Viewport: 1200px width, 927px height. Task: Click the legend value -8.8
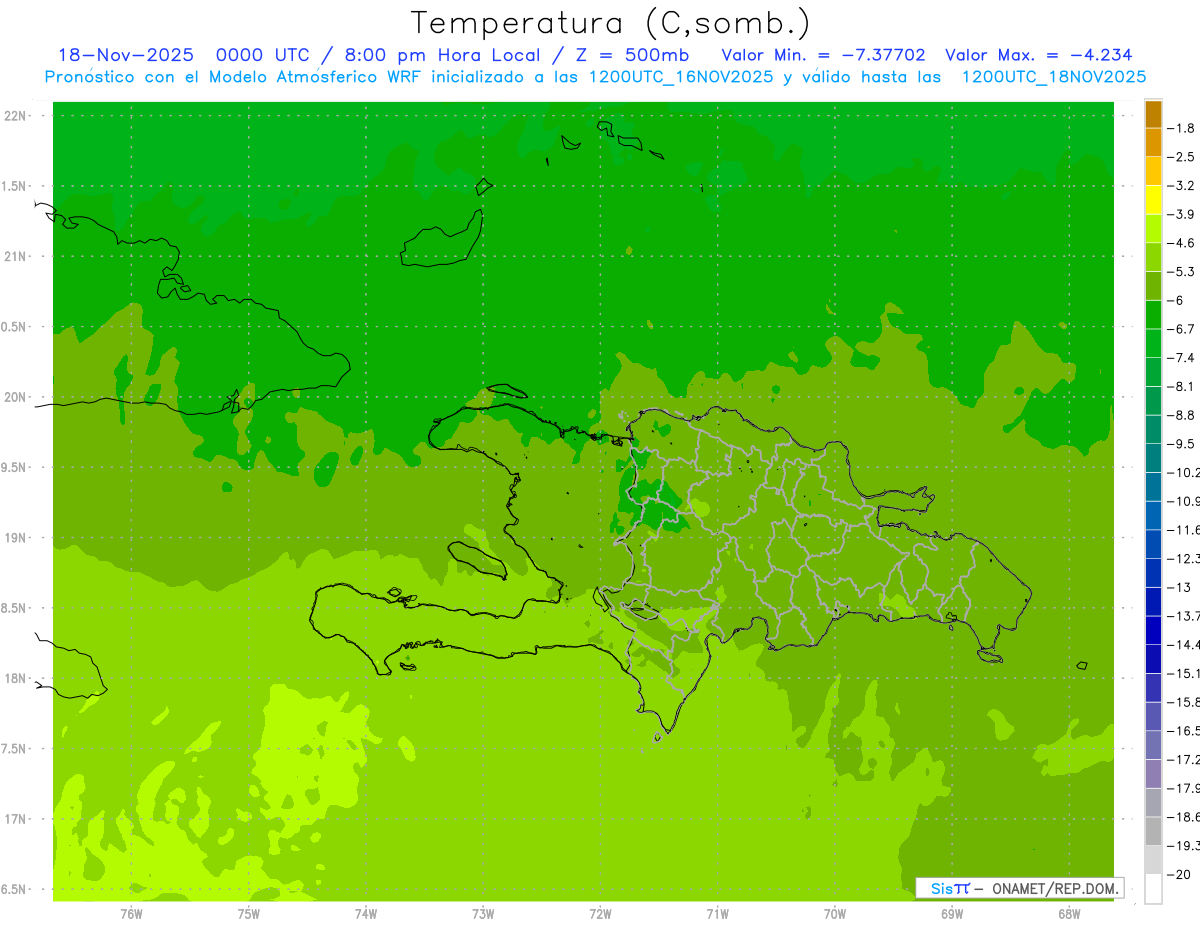(x=1181, y=415)
